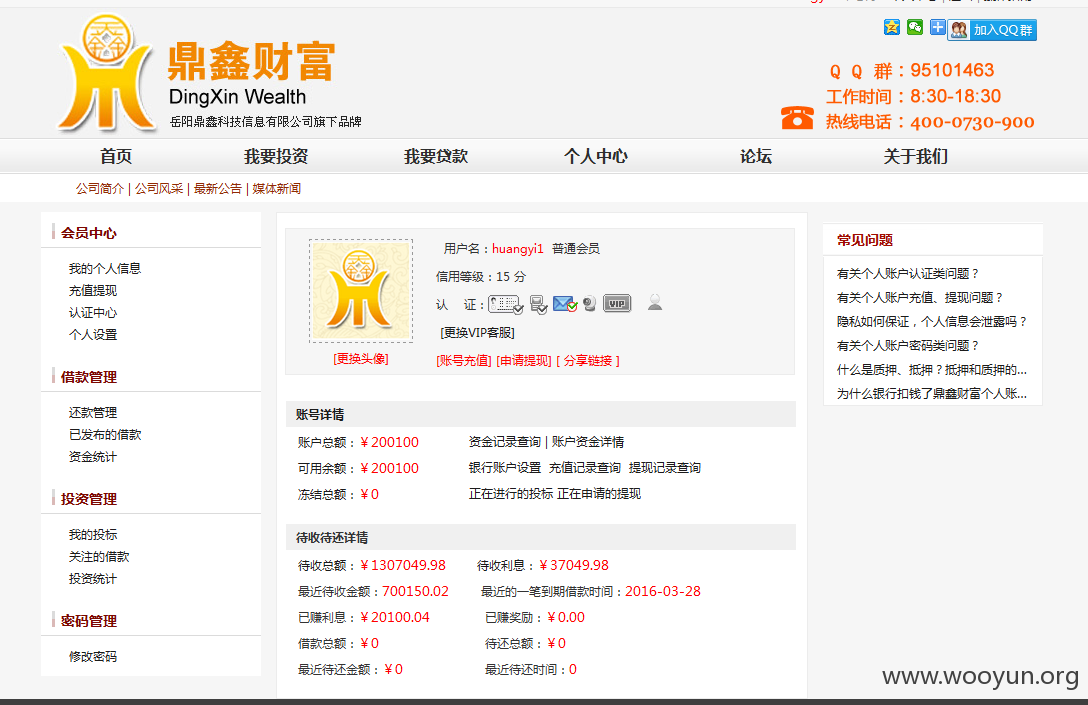
Task: Click the phone verification icon
Action: (538, 304)
